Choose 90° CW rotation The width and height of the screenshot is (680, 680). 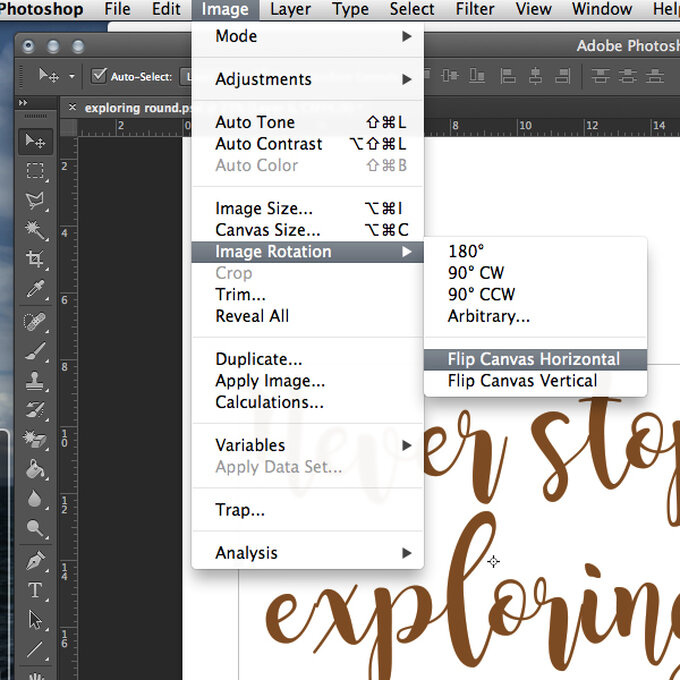coord(476,273)
